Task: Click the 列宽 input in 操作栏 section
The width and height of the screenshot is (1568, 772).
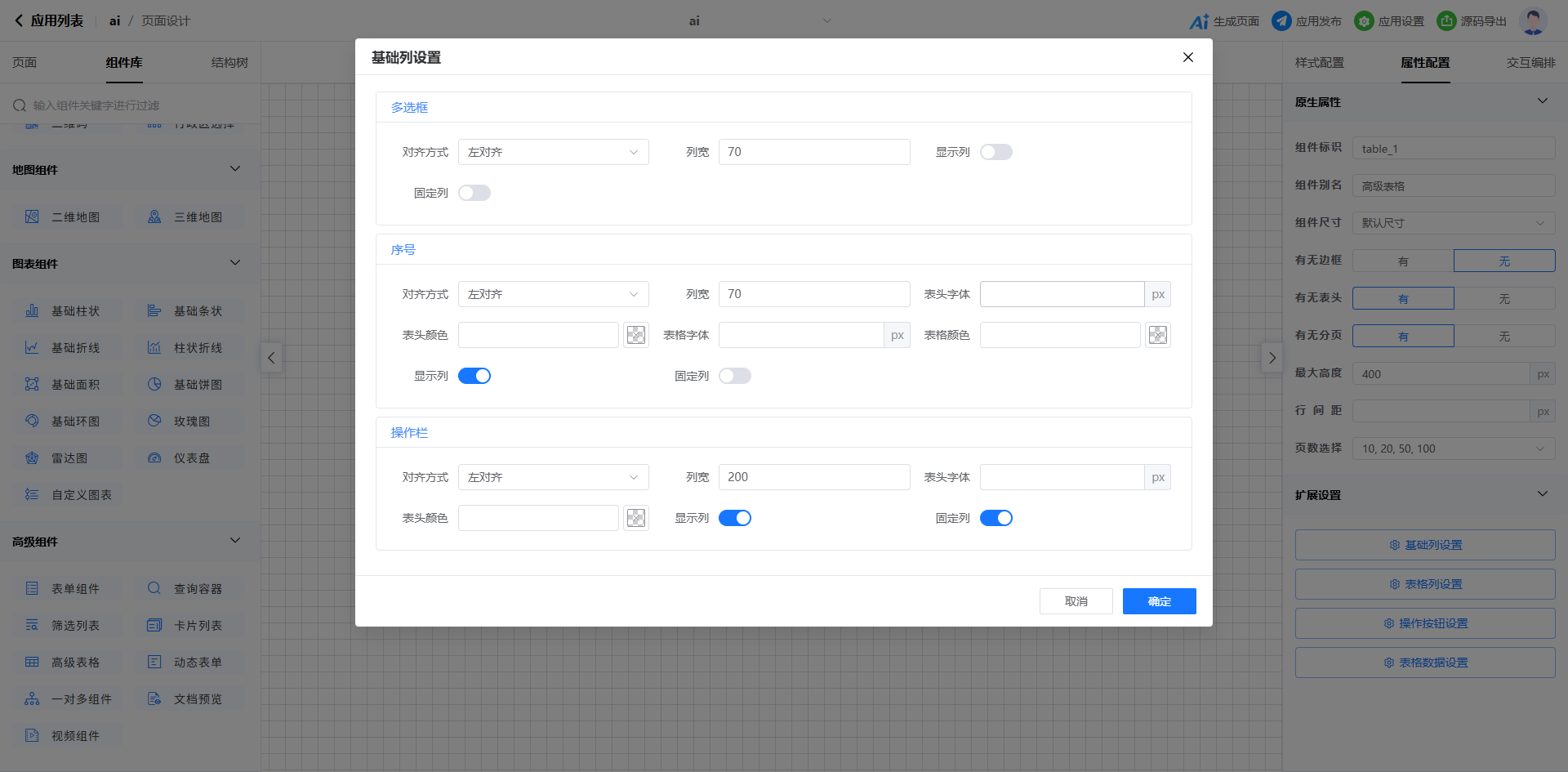Action: [813, 477]
